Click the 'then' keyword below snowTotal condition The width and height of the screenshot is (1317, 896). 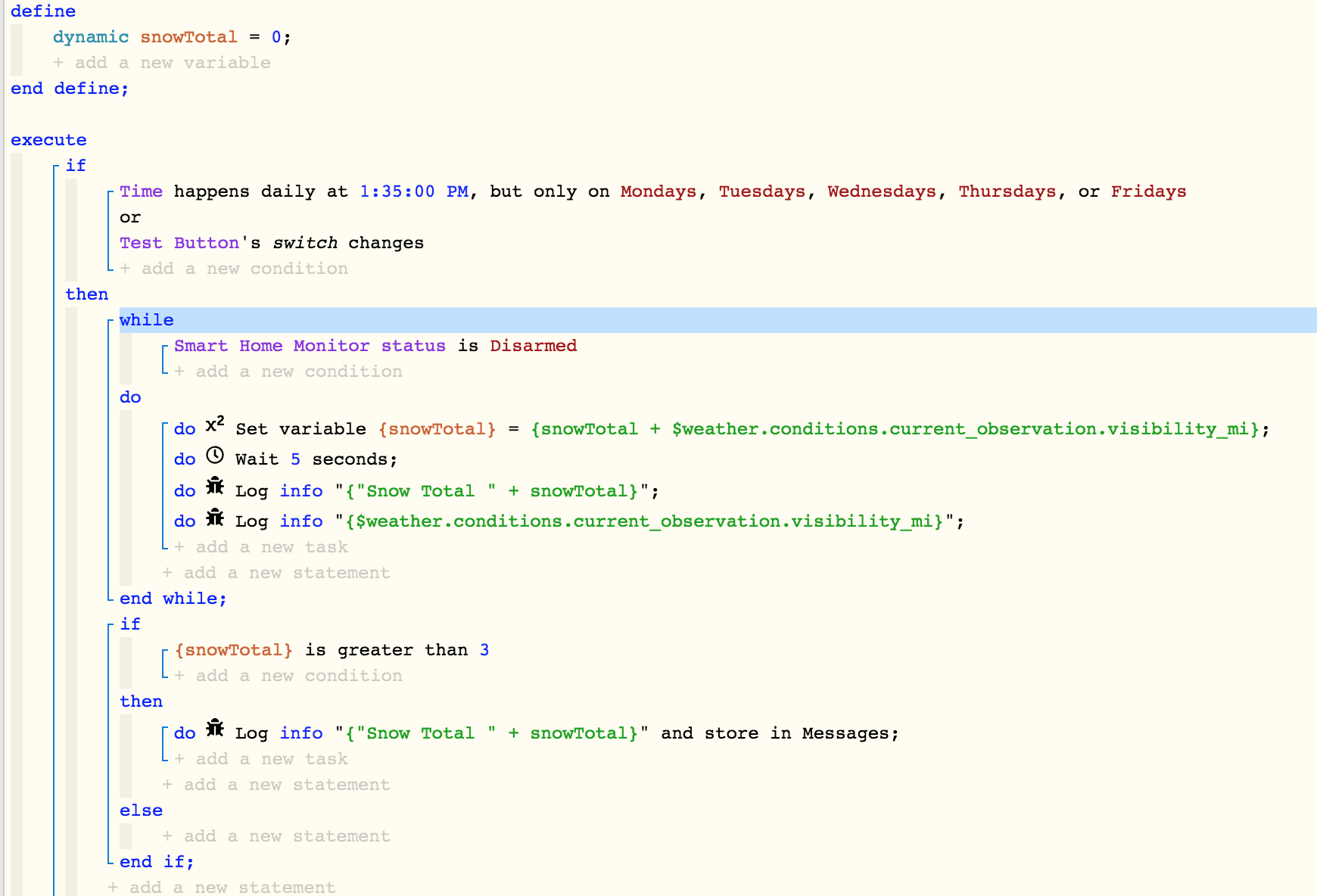pyautogui.click(x=141, y=702)
